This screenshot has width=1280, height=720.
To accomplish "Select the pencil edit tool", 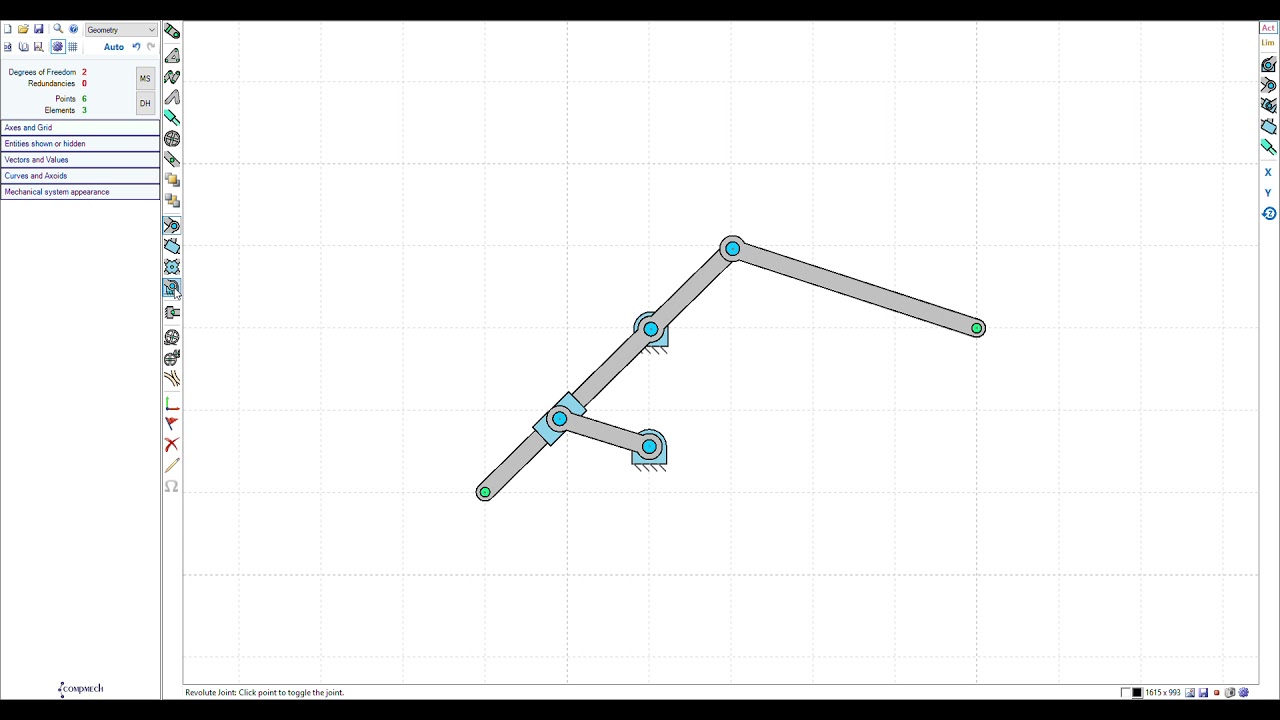I will pos(172,466).
